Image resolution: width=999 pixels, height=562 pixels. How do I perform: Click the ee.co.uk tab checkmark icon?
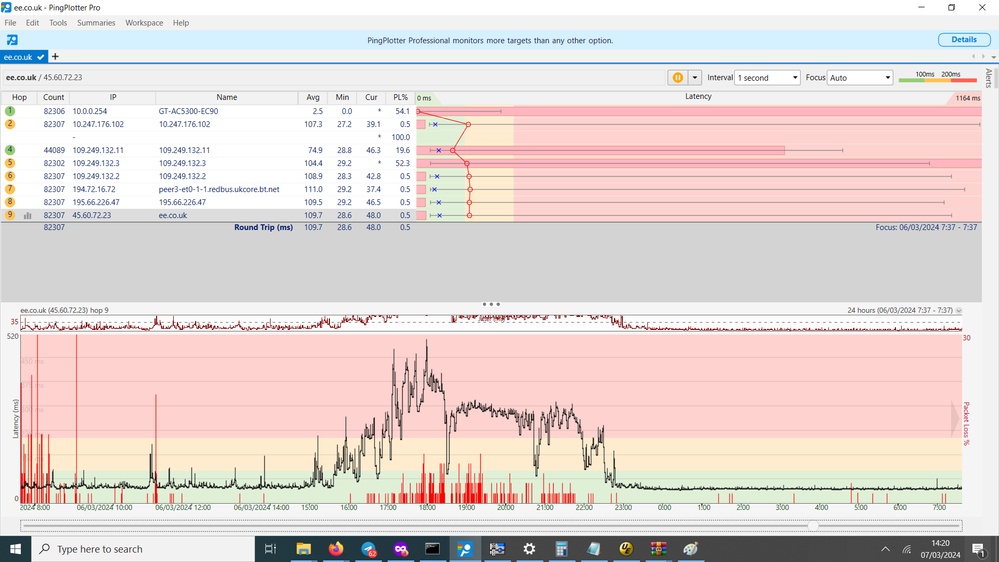(x=41, y=57)
